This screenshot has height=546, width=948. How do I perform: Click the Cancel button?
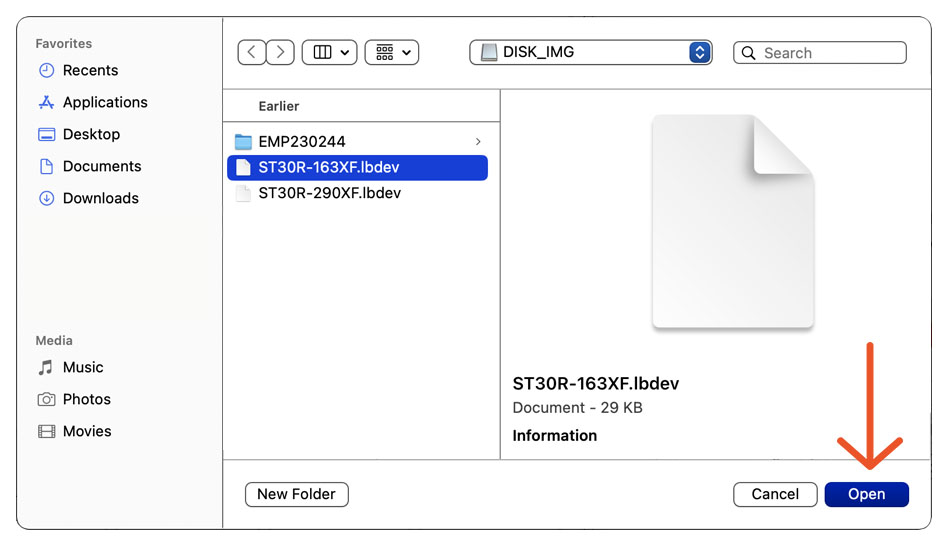[x=775, y=495]
